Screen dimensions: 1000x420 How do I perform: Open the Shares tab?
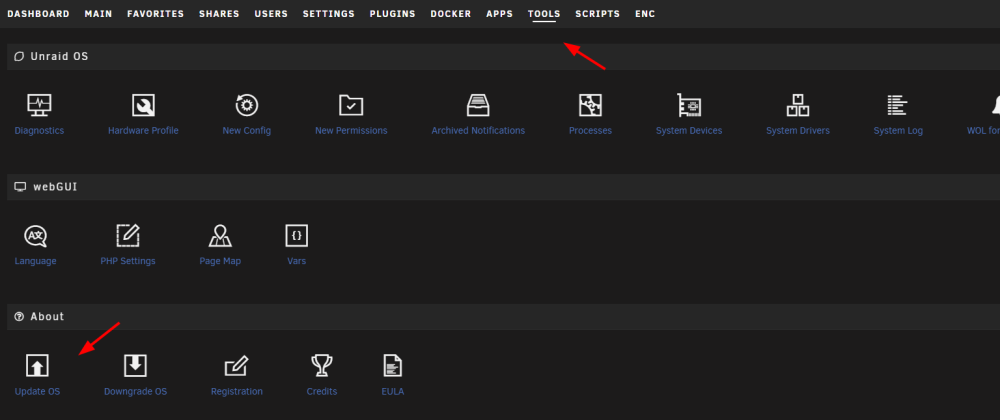219,14
